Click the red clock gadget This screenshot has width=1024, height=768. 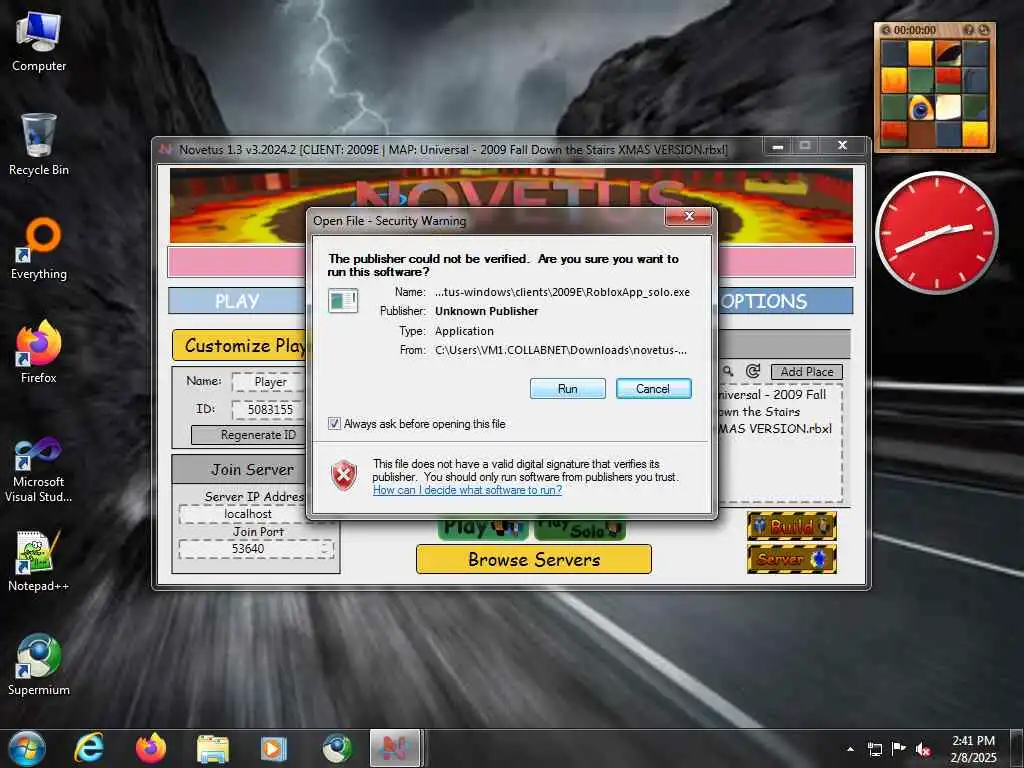coord(936,232)
